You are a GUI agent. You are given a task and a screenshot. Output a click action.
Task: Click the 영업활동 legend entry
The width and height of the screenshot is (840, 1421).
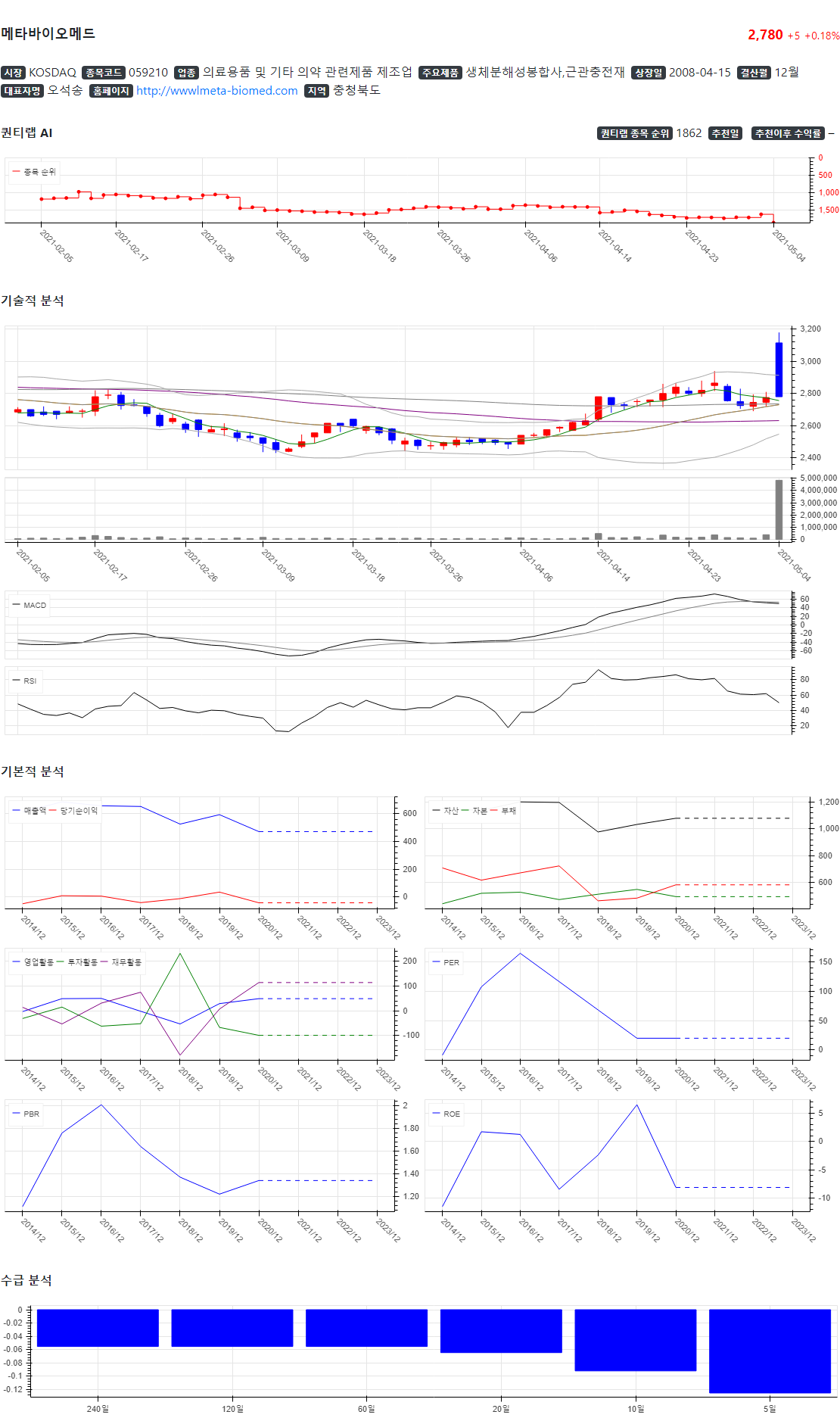33,962
